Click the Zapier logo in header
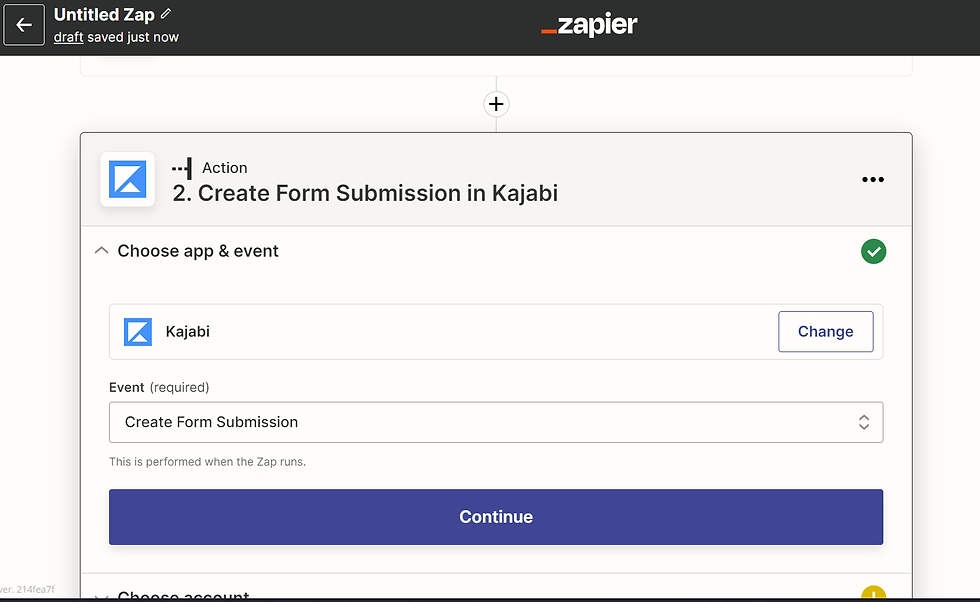 589,25
